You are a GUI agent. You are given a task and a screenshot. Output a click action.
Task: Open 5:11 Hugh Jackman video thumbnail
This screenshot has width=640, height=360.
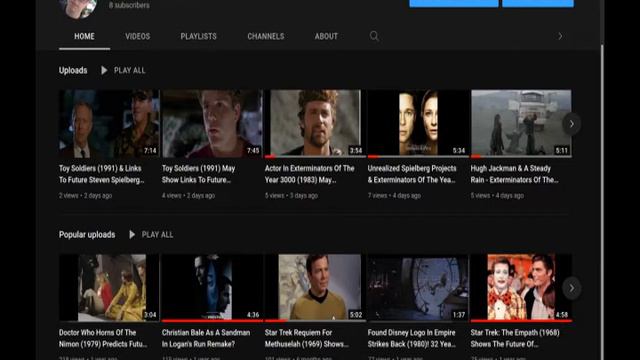(x=521, y=124)
